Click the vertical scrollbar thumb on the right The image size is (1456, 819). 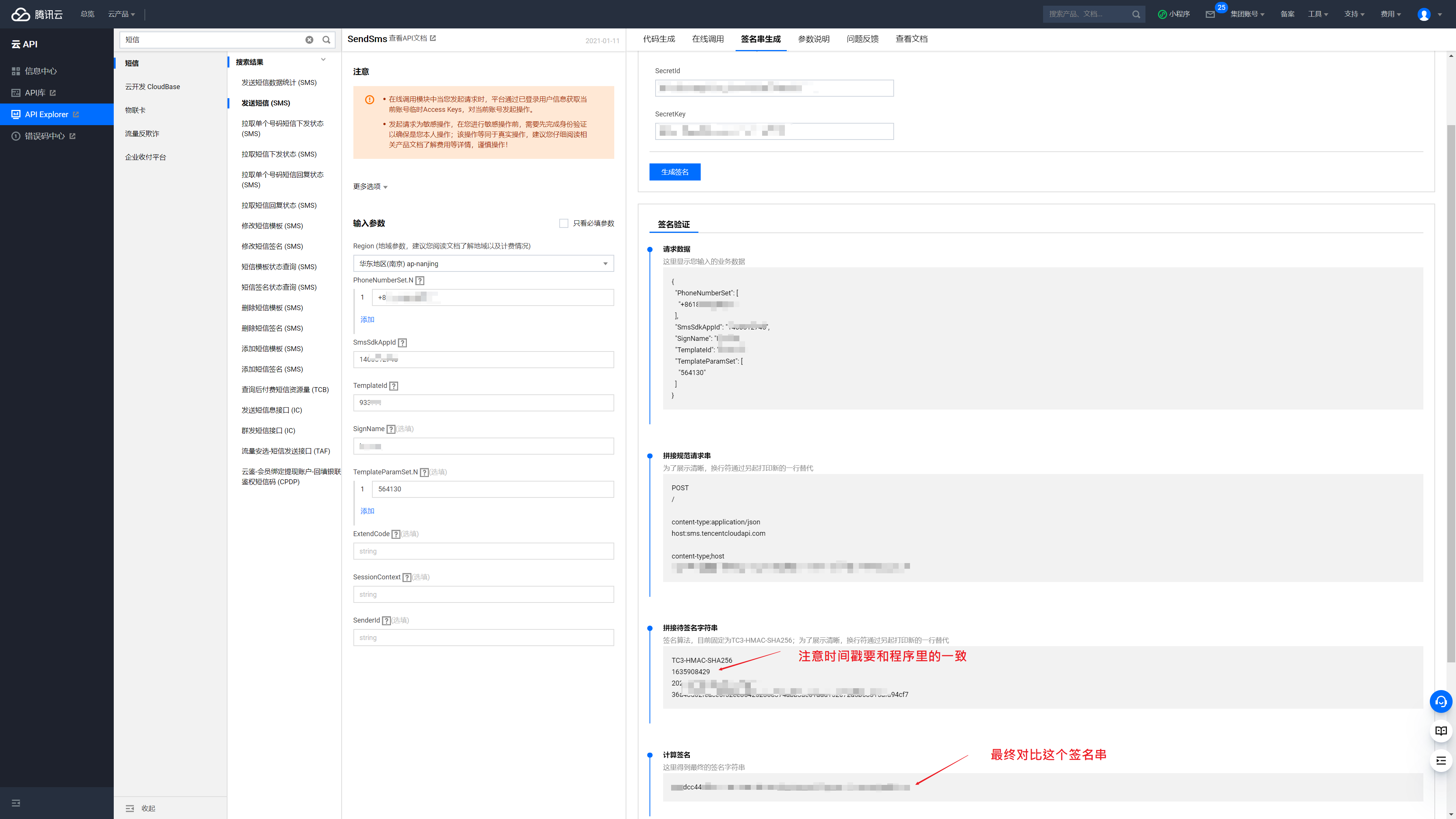(x=1451, y=393)
